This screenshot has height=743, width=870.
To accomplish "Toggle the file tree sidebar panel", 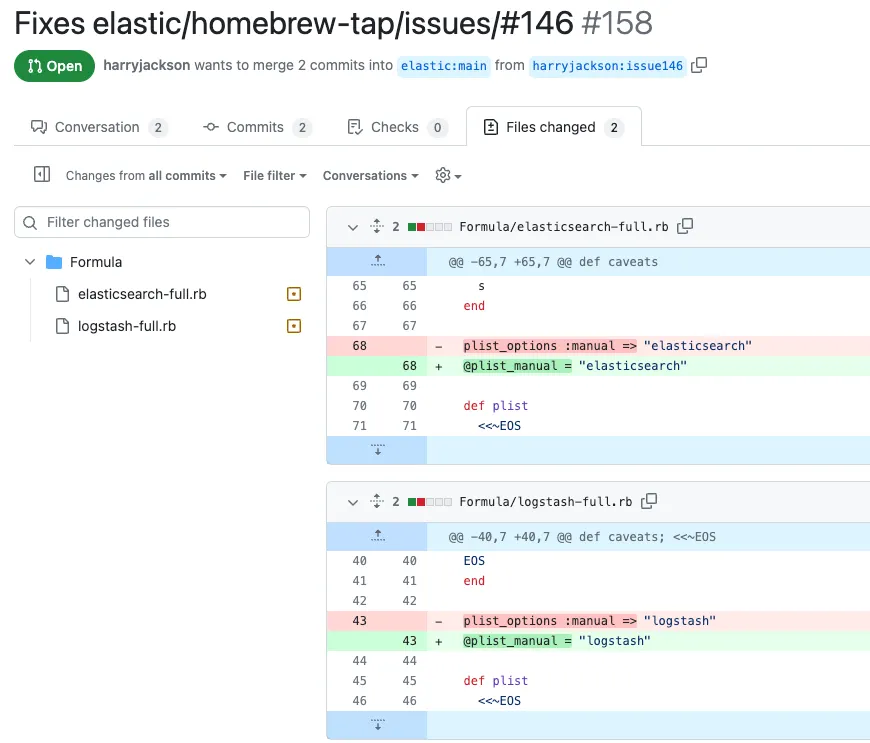I will coord(42,174).
